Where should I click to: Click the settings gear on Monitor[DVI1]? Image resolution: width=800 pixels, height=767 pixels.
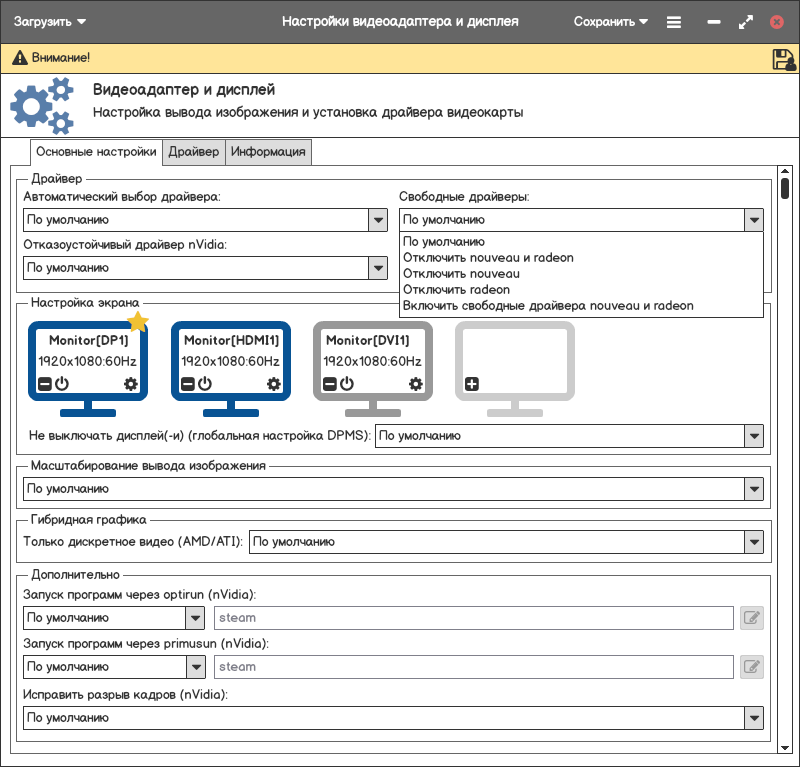coord(416,384)
